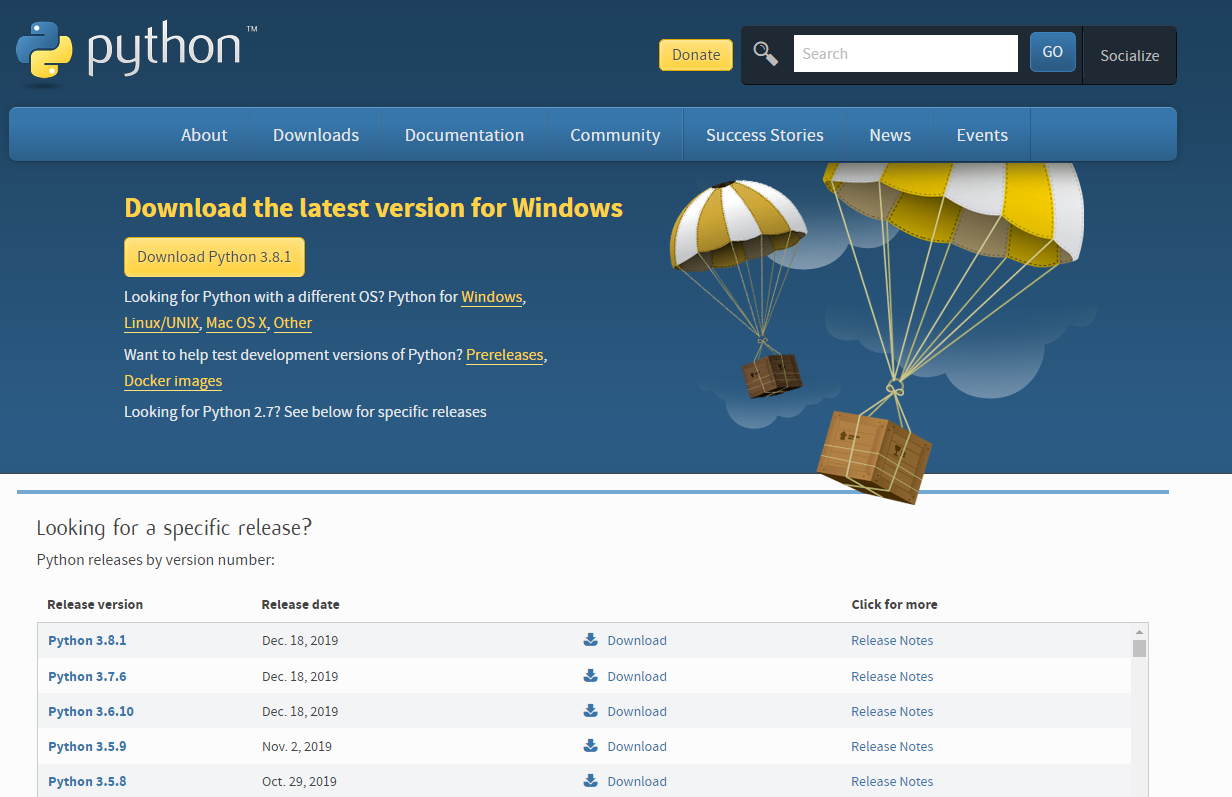Image resolution: width=1232 pixels, height=797 pixels.
Task: Click the 'Nov. 2, 2019' release date
Action: coord(297,746)
